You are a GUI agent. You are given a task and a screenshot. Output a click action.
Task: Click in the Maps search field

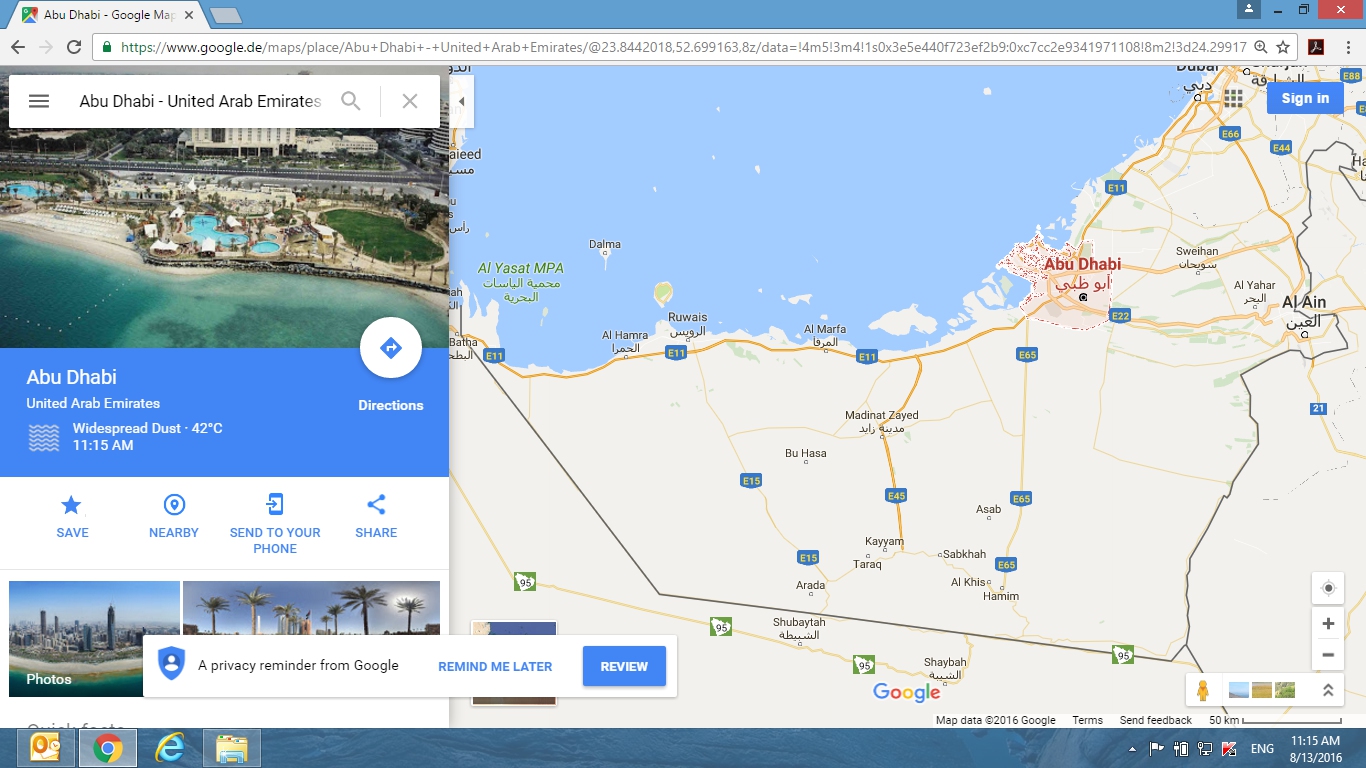click(200, 101)
